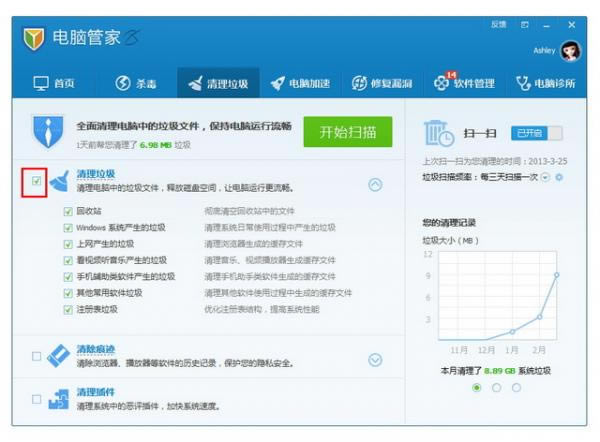Expand the 清除痕迹 section chevron
Viewport: 600px width, 442px height.
coord(375,360)
